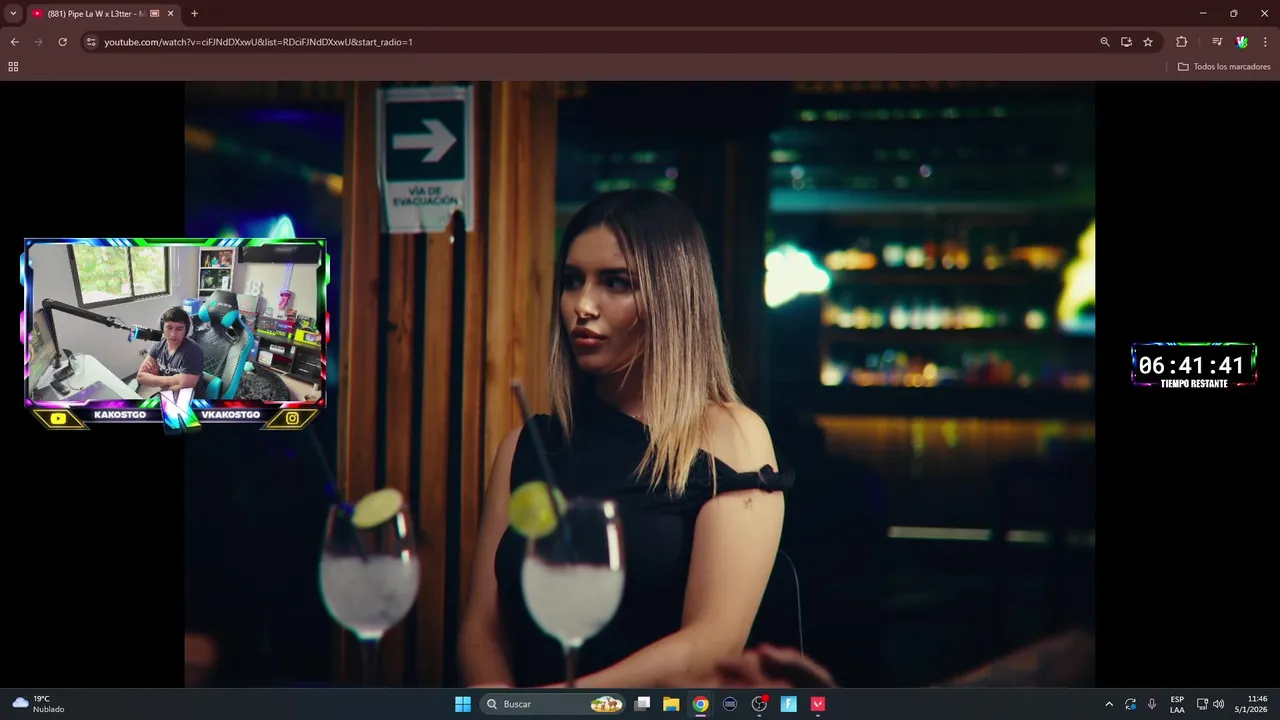Open the Chrome three-dot menu
This screenshot has width=1280, height=720.
coord(1266,42)
